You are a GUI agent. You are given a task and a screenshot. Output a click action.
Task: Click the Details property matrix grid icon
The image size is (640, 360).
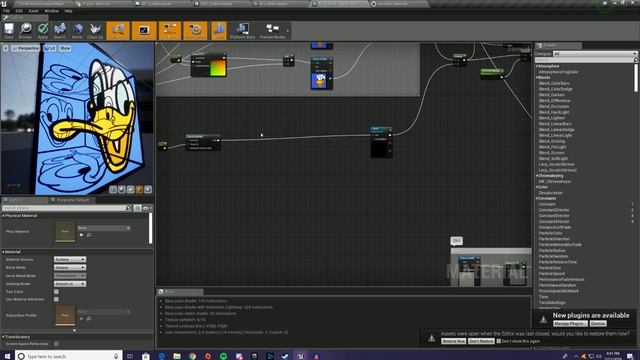pos(138,208)
